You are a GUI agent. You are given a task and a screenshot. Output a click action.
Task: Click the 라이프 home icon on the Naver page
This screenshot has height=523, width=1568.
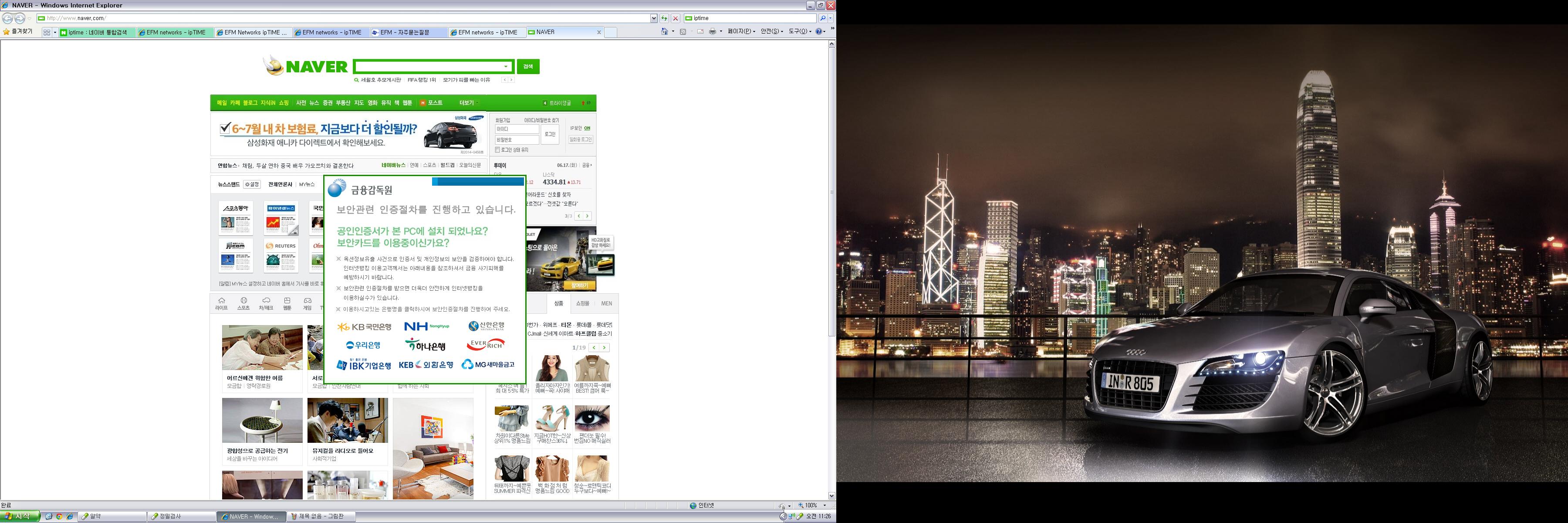(x=222, y=300)
